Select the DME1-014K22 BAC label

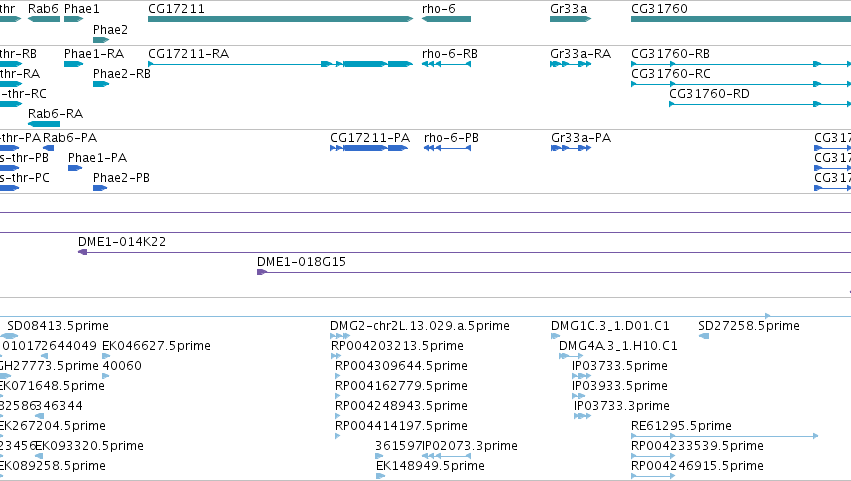[x=122, y=242]
